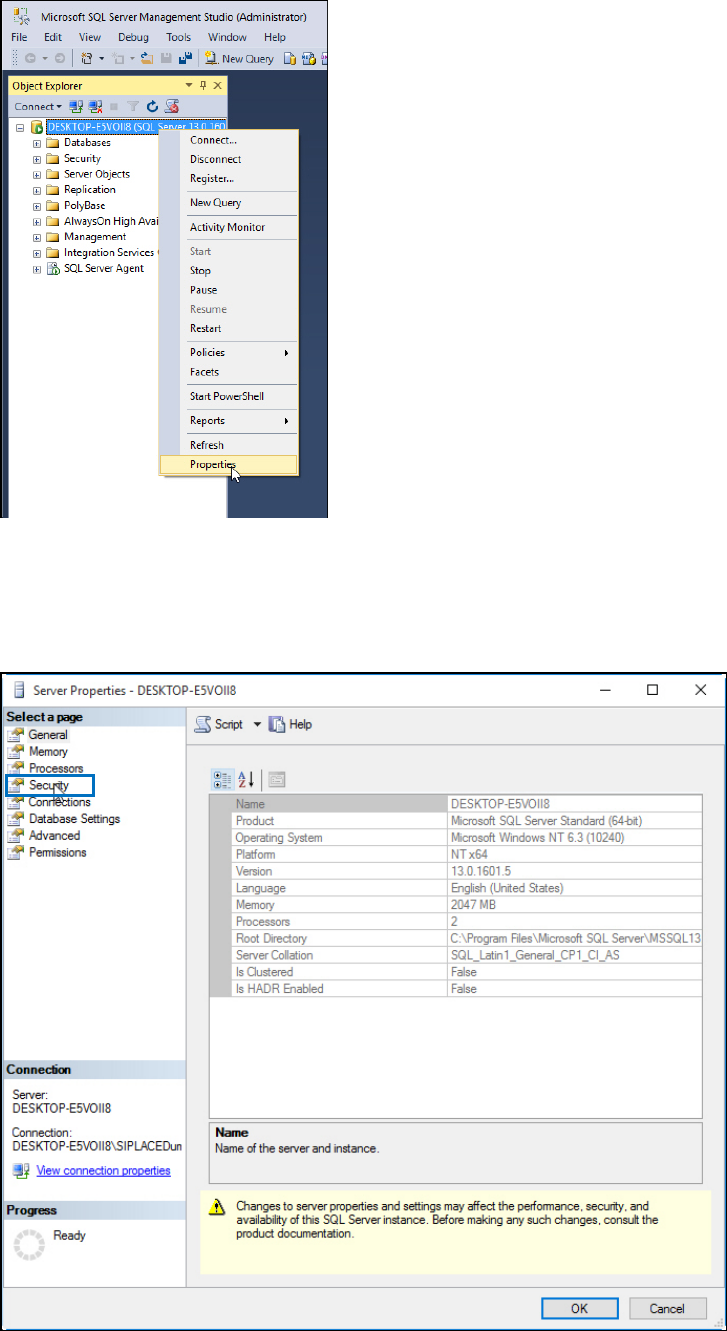This screenshot has height=1331, width=727.
Task: Expand the Security folder in Object Explorer
Action: click(x=37, y=159)
